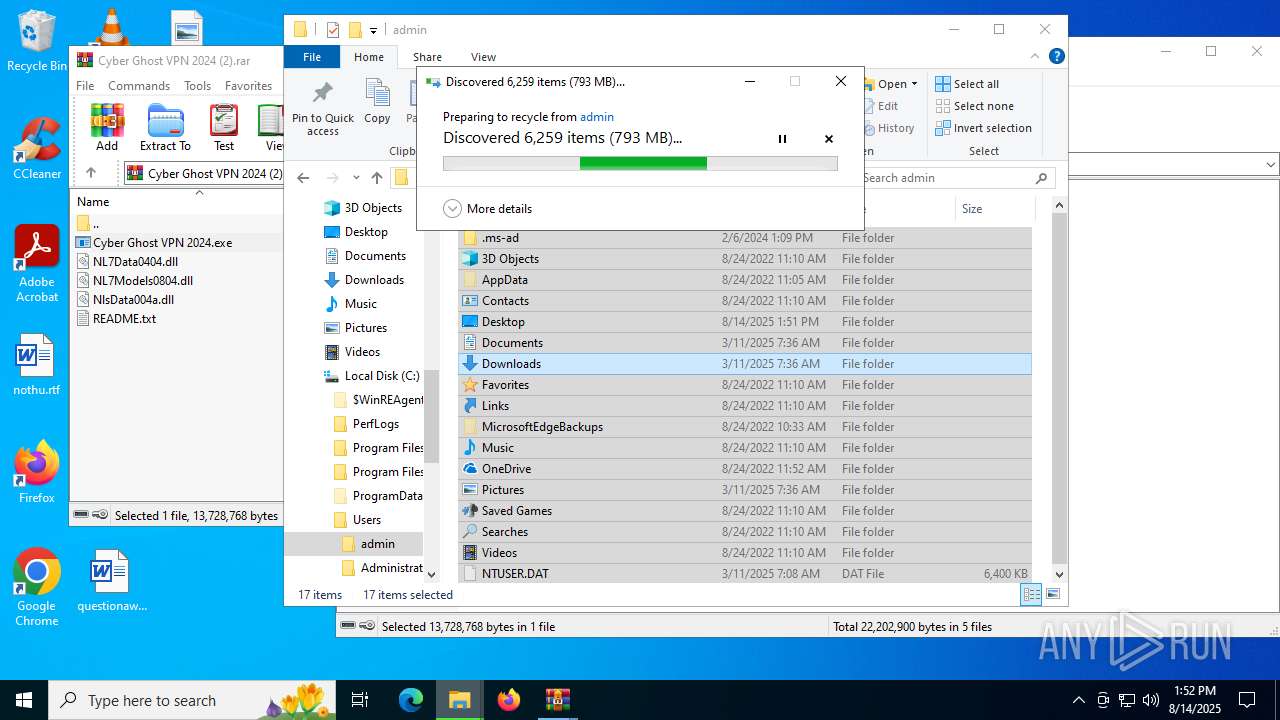Open Explorer File tab
Viewport: 1280px width, 720px height.
point(312,57)
